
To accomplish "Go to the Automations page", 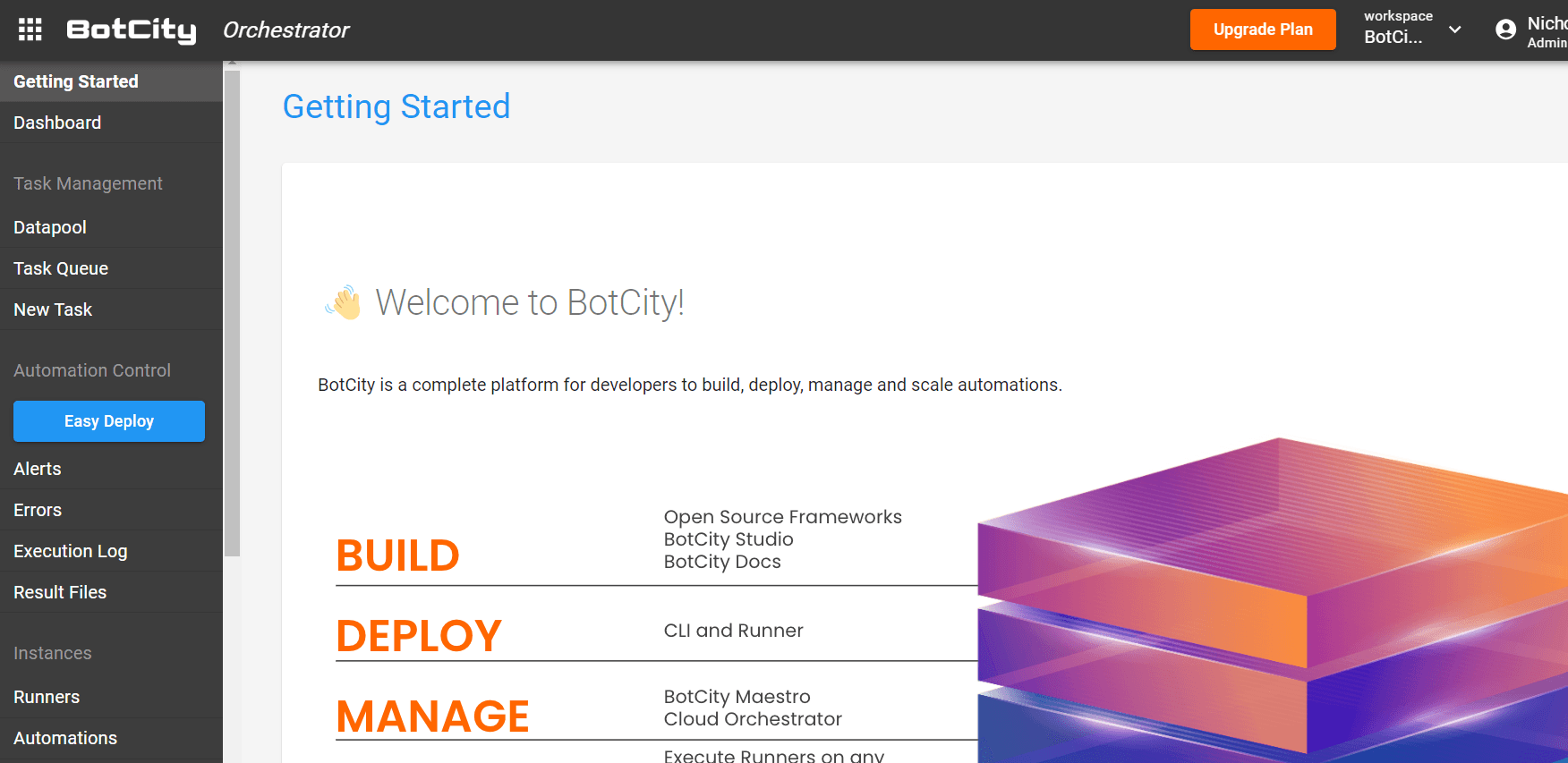I will pos(111,738).
